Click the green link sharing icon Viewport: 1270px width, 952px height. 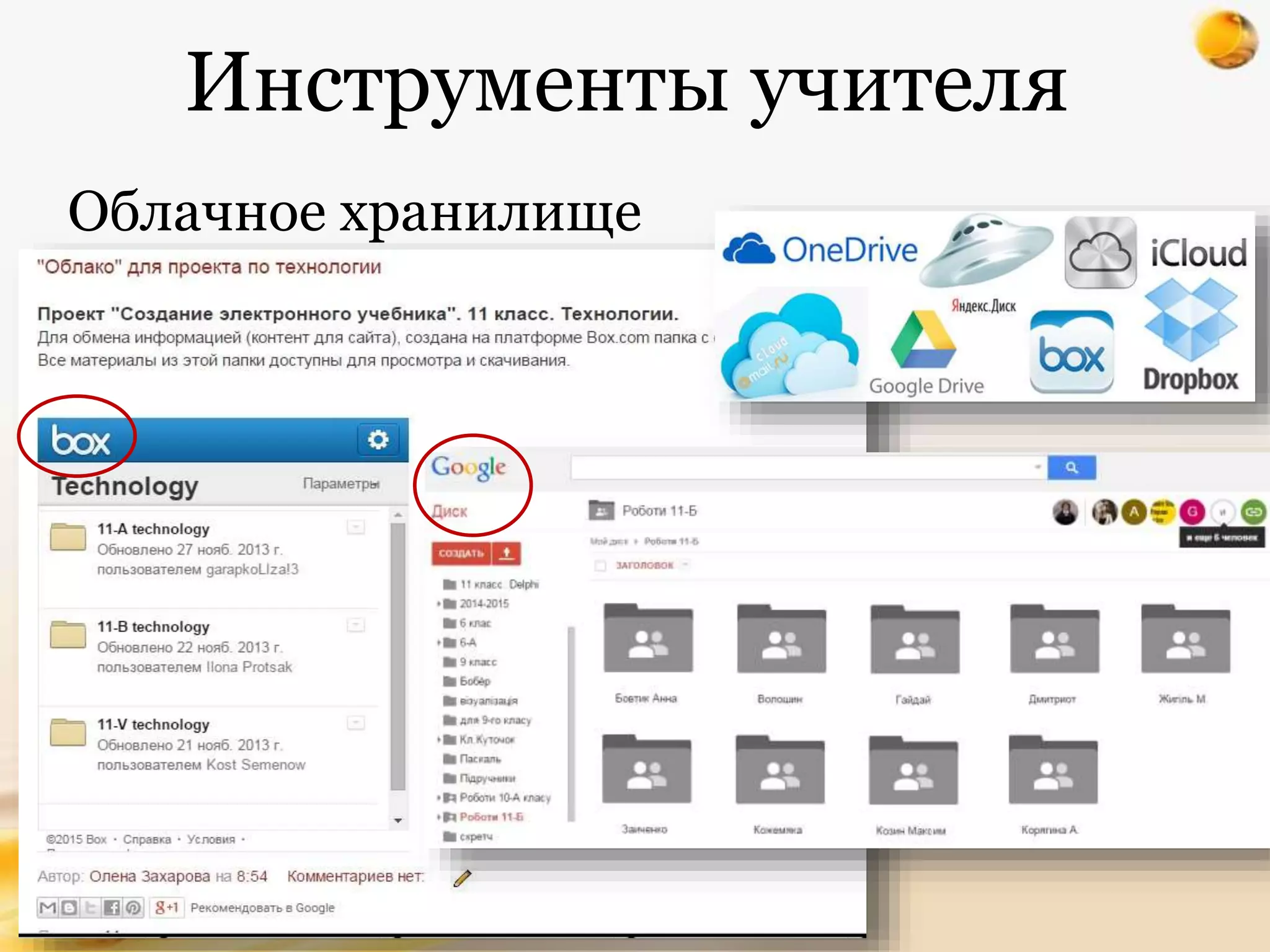1253,512
